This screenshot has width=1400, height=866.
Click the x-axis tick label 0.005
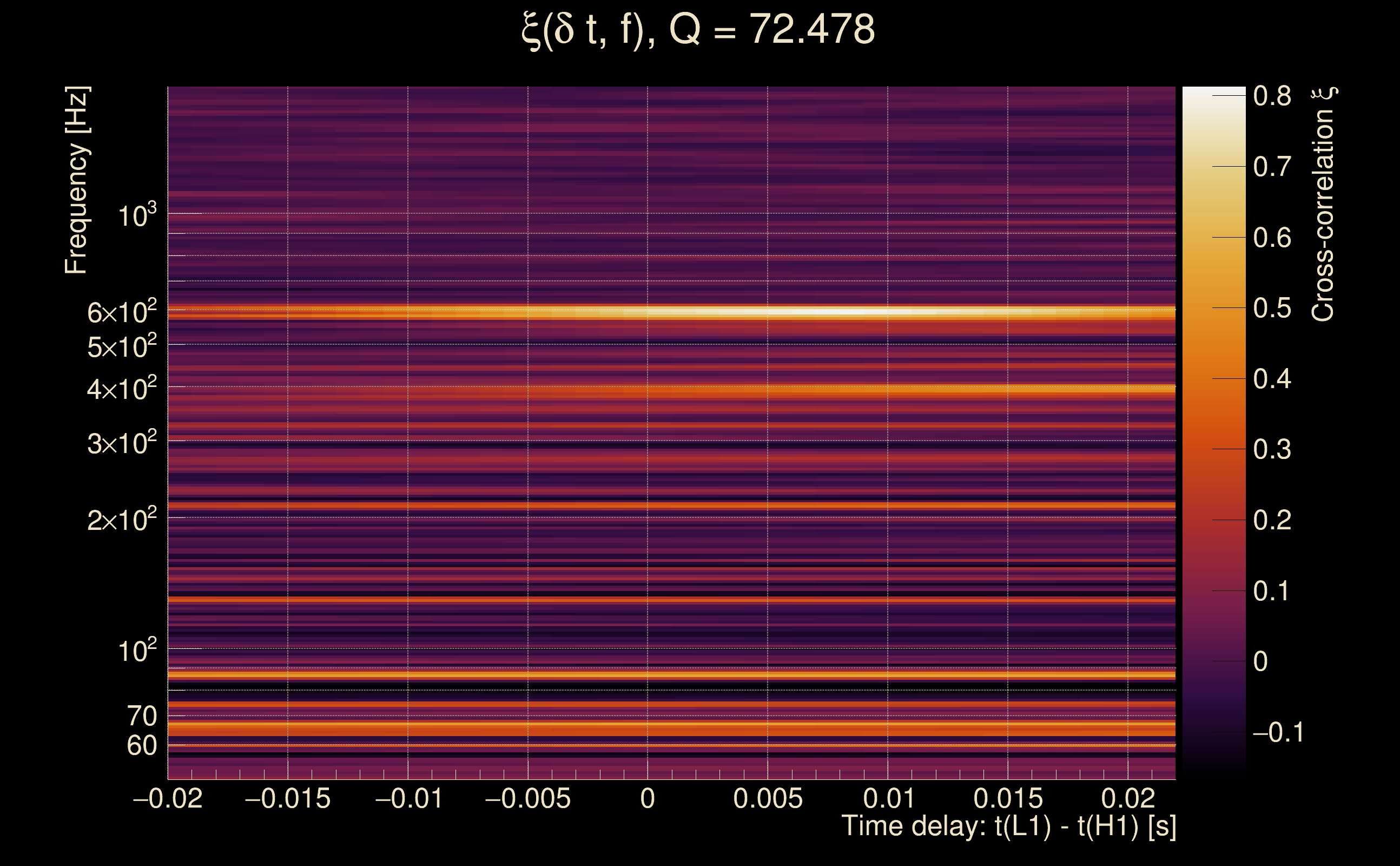coord(768,799)
